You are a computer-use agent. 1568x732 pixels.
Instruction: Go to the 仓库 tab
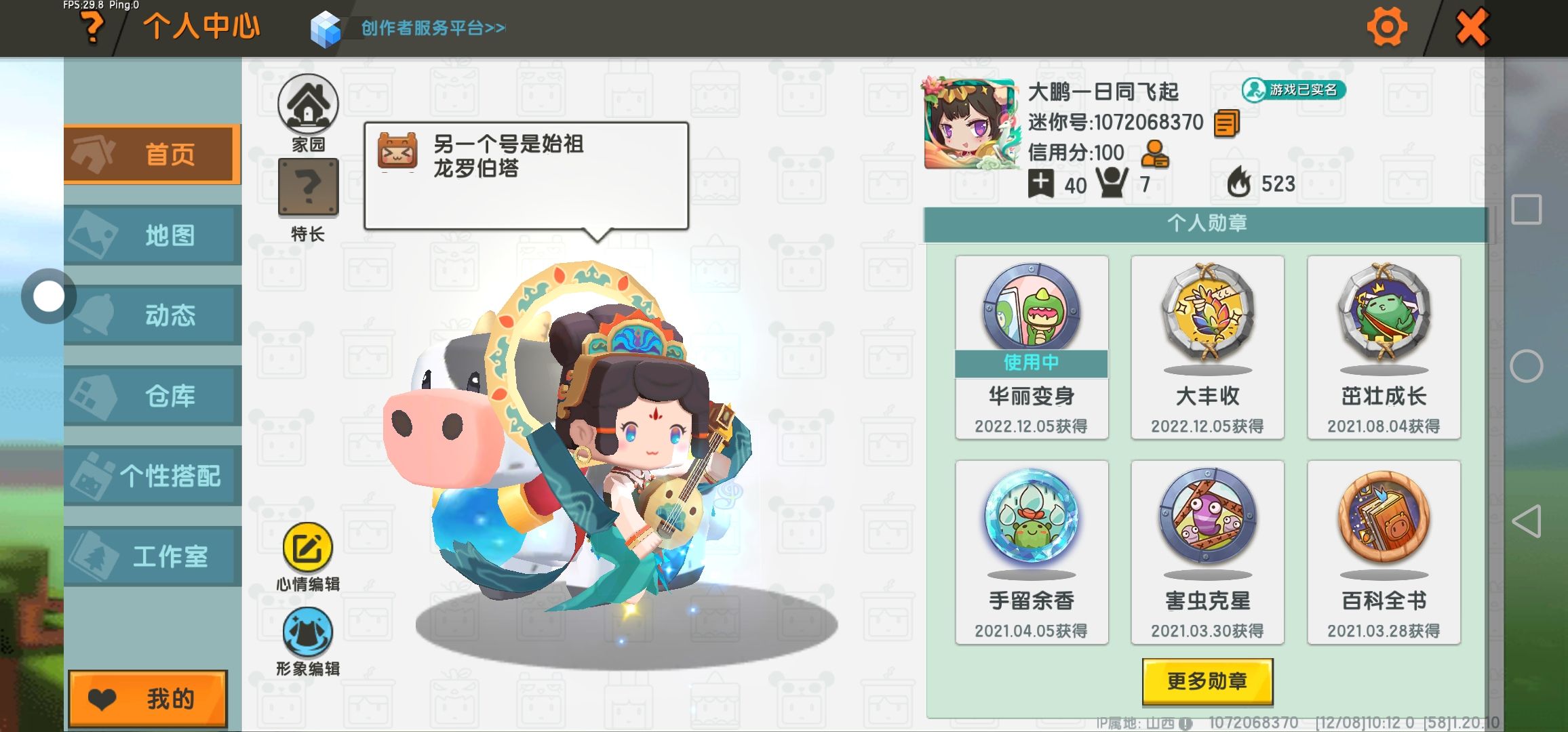[153, 396]
